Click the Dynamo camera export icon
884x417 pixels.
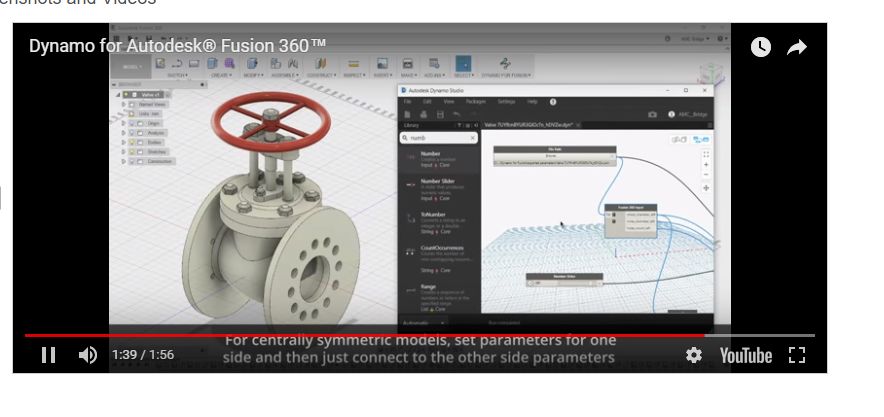[652, 114]
